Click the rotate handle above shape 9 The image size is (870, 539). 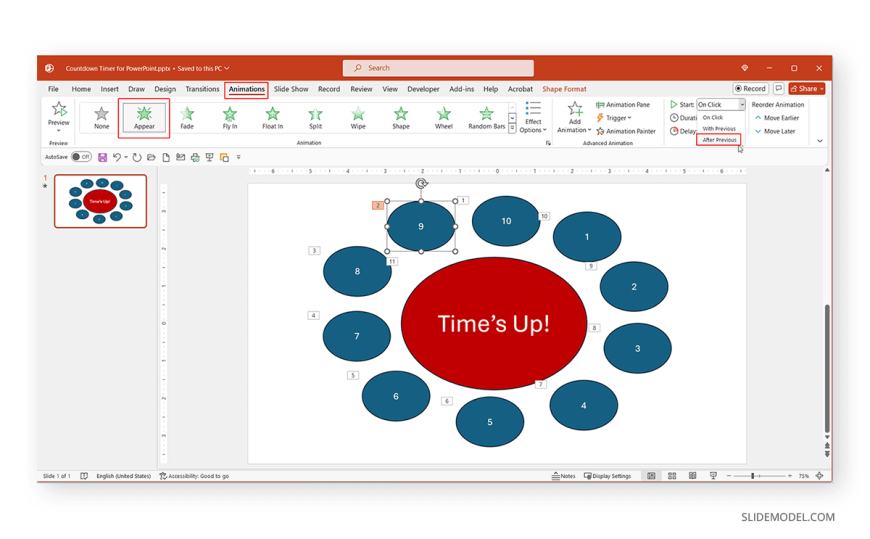(421, 183)
